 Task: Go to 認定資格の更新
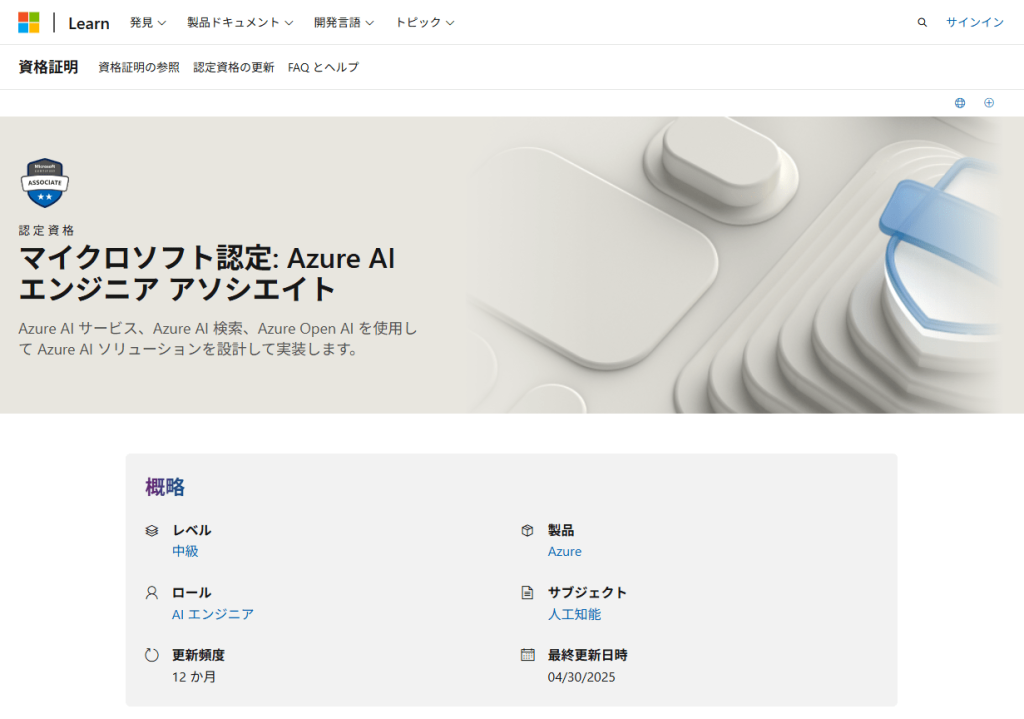pyautogui.click(x=234, y=67)
